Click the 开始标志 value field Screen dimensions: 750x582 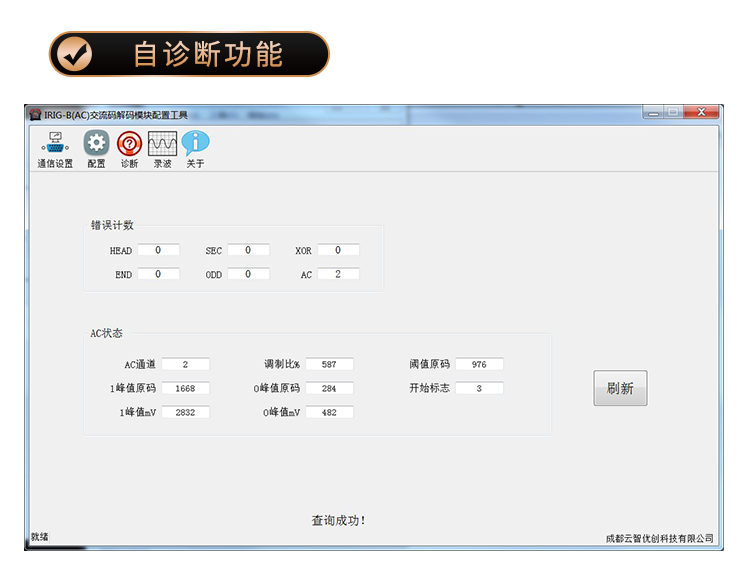[x=479, y=388]
